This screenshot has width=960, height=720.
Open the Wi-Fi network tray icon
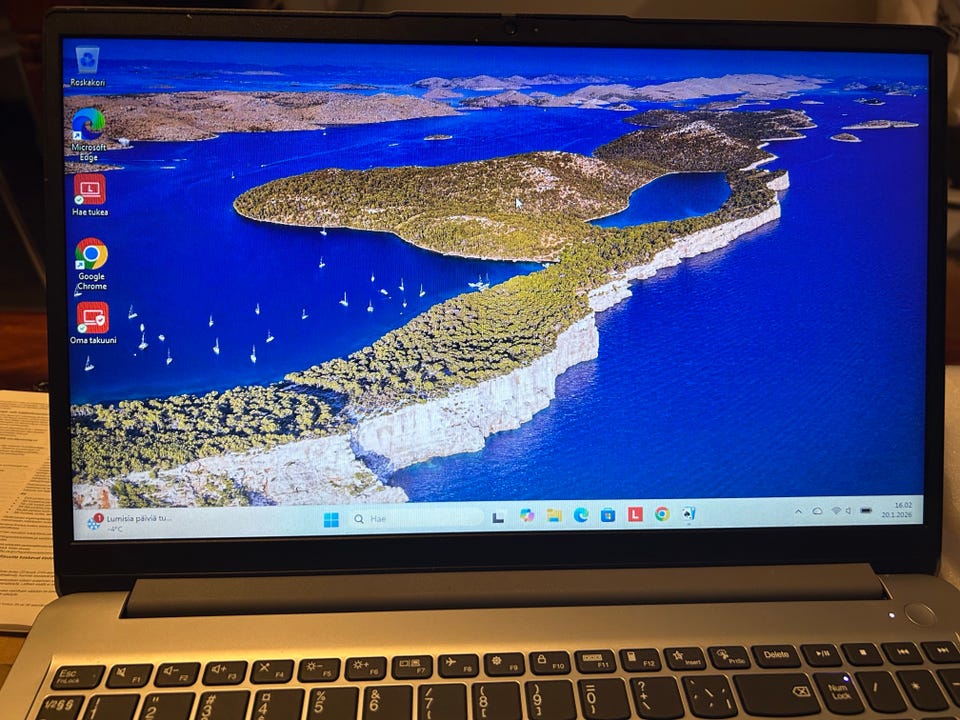pyautogui.click(x=836, y=511)
